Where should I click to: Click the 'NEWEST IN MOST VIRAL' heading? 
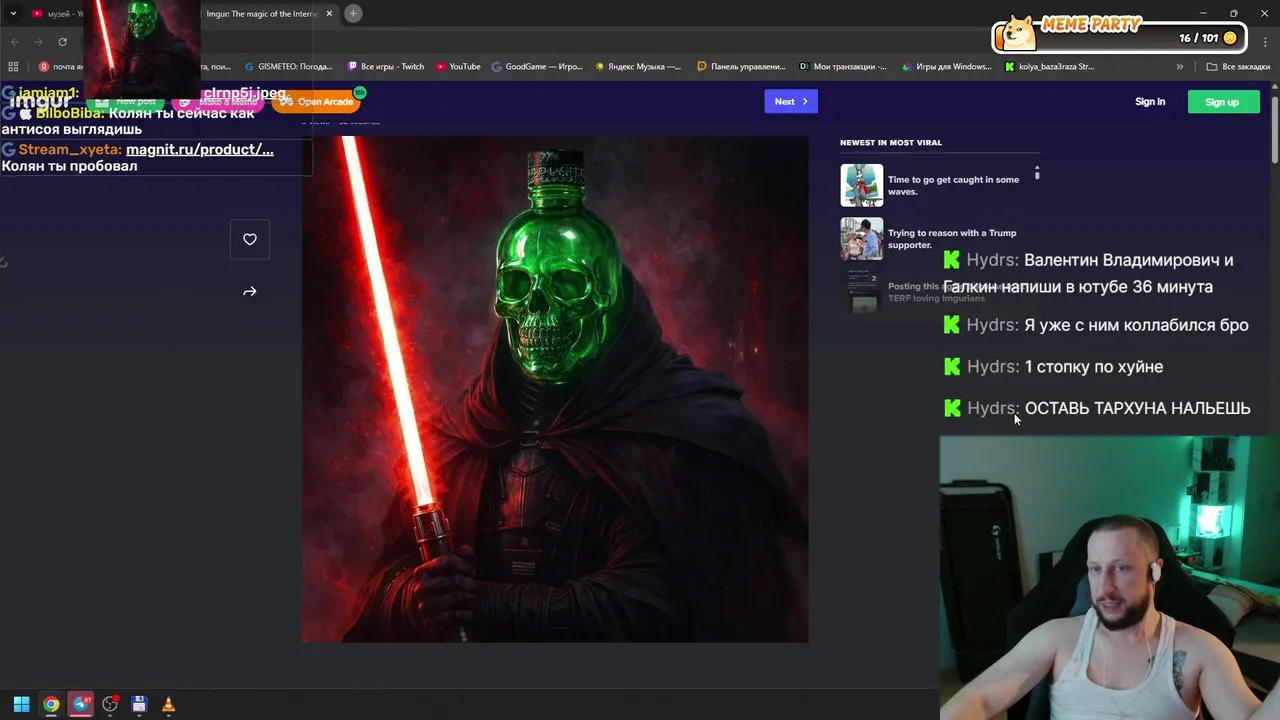[891, 142]
